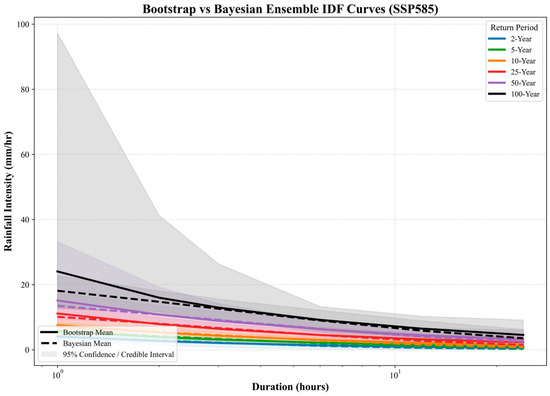This screenshot has height=396, width=550.
Task: Click the 100-Year black legend line
Action: click(497, 94)
